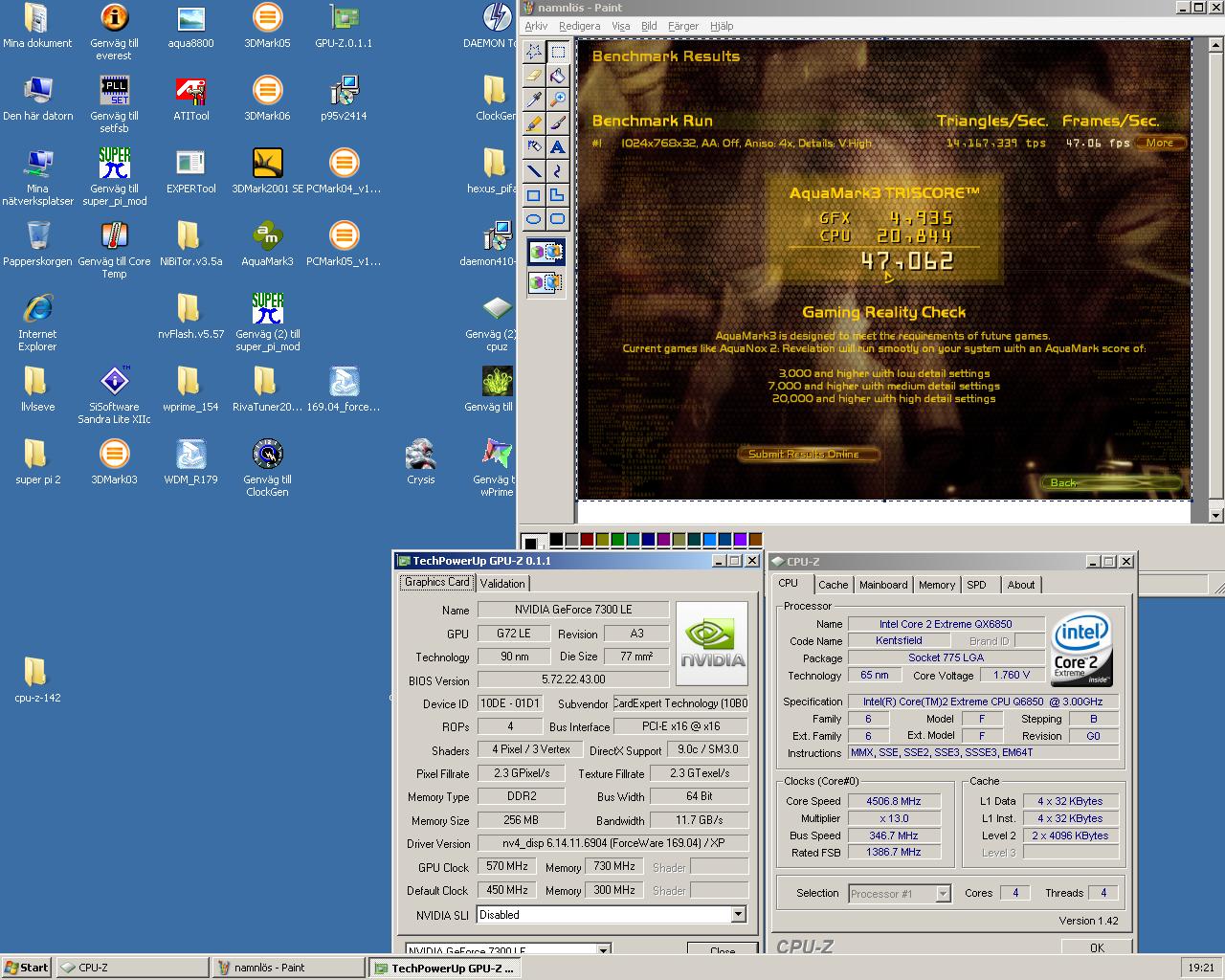Select the AquaMark3 desktop icon
Image resolution: width=1225 pixels, height=980 pixels.
click(x=267, y=243)
